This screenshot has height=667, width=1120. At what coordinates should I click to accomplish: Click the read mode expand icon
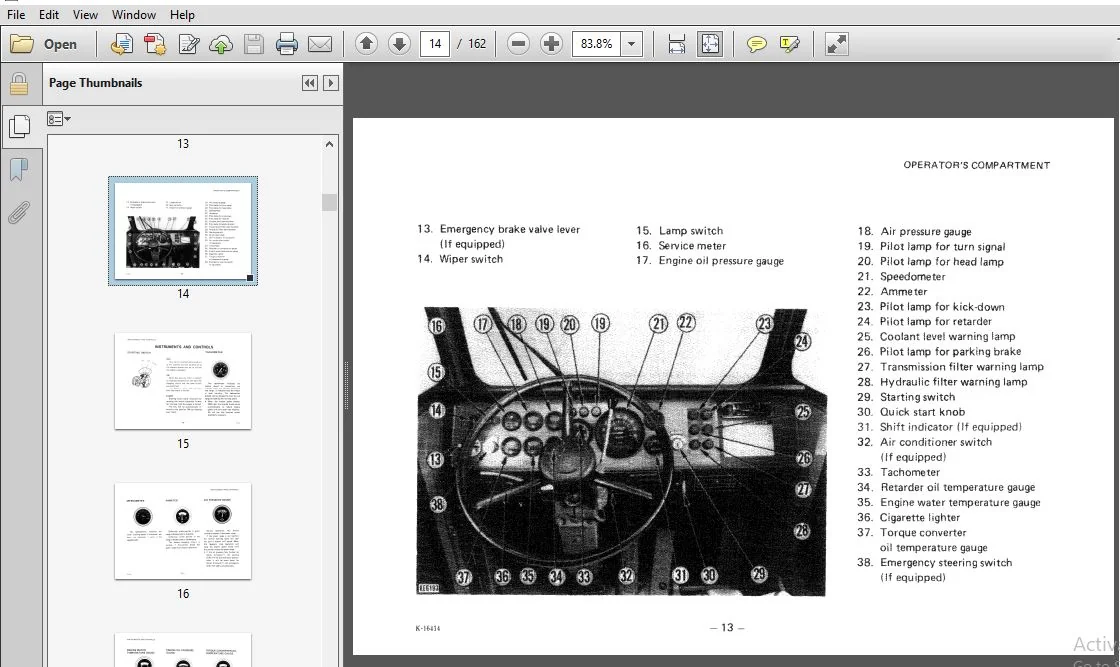coord(836,44)
